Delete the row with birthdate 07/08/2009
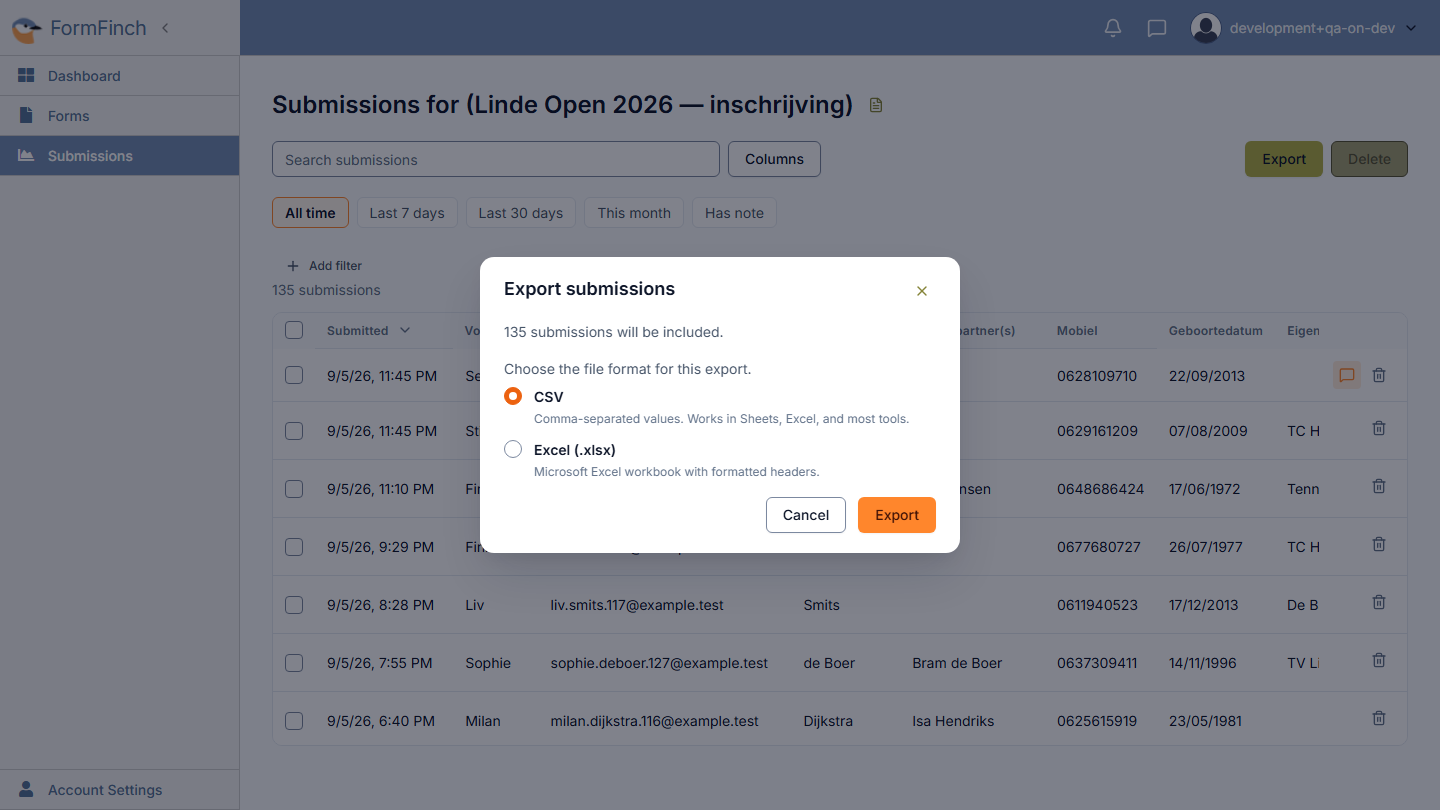Image resolution: width=1440 pixels, height=810 pixels. (1379, 428)
